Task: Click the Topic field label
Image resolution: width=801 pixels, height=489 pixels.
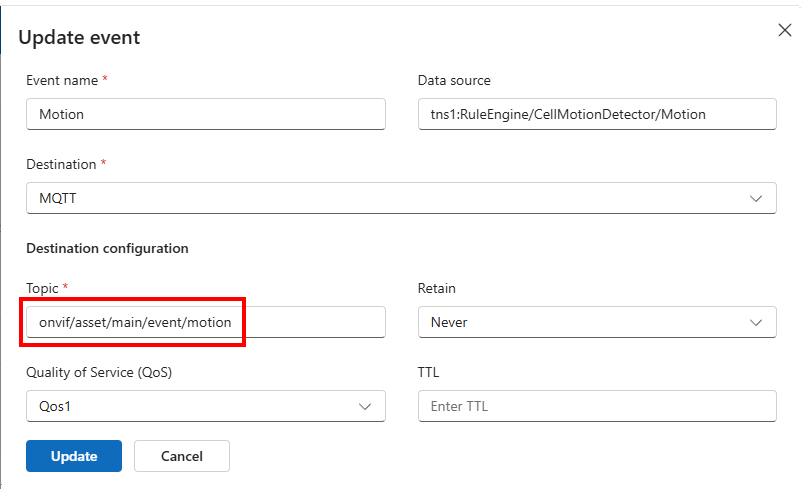Action: tap(43, 288)
